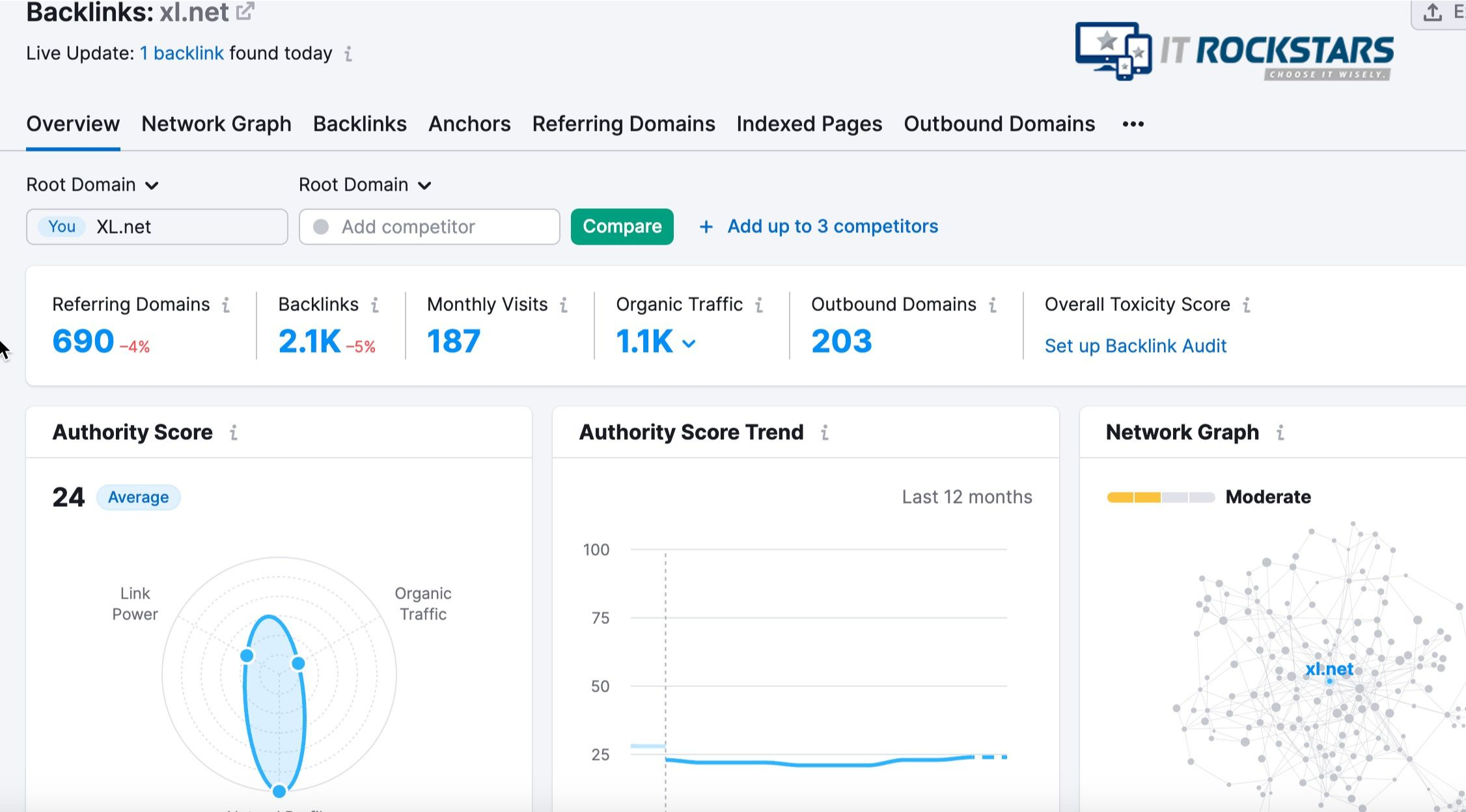The width and height of the screenshot is (1466, 812).
Task: Click the 2.1K backlinks value
Action: coord(309,342)
